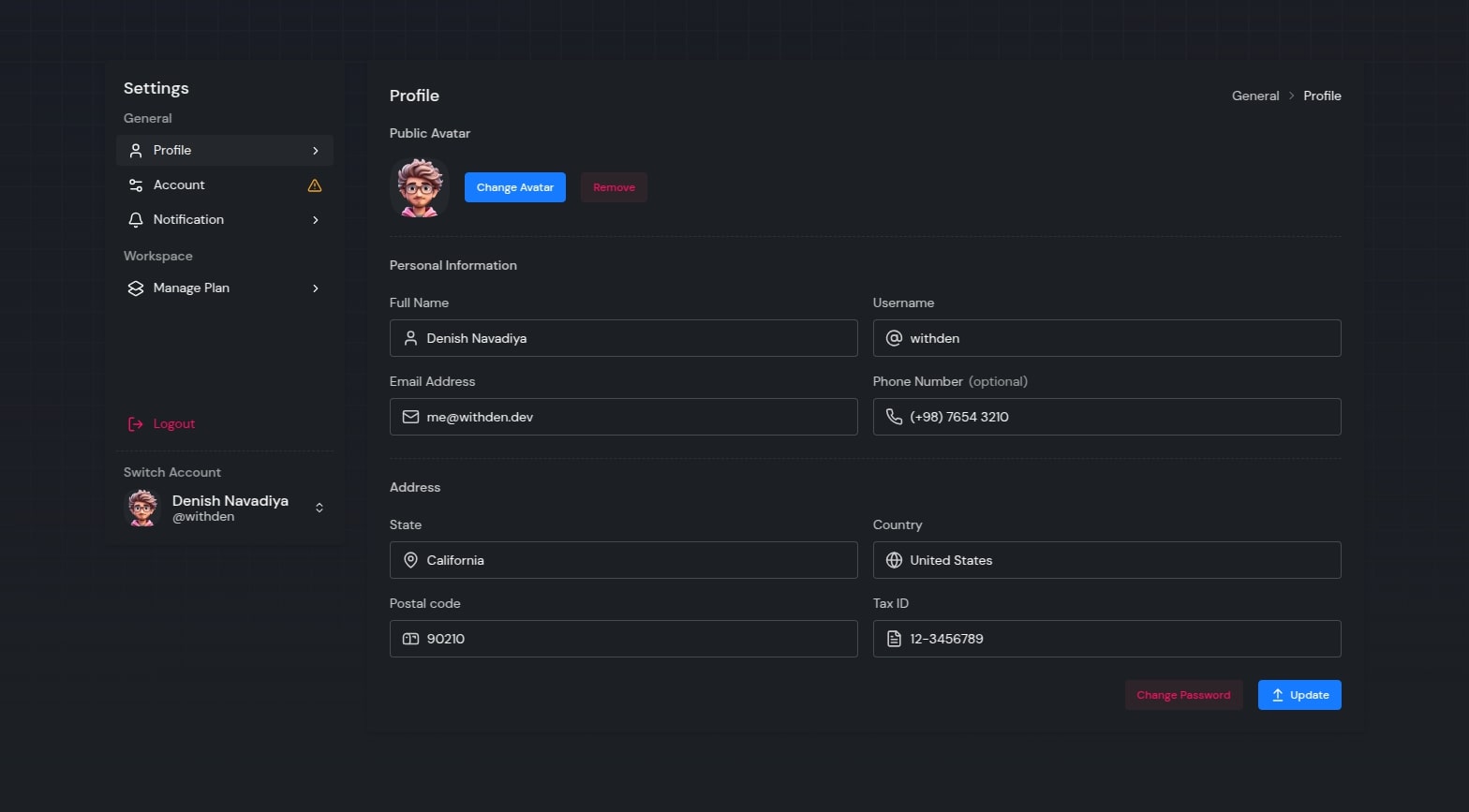This screenshot has height=812, width=1469.
Task: Click the phone icon in Phone Number field
Action: [894, 417]
